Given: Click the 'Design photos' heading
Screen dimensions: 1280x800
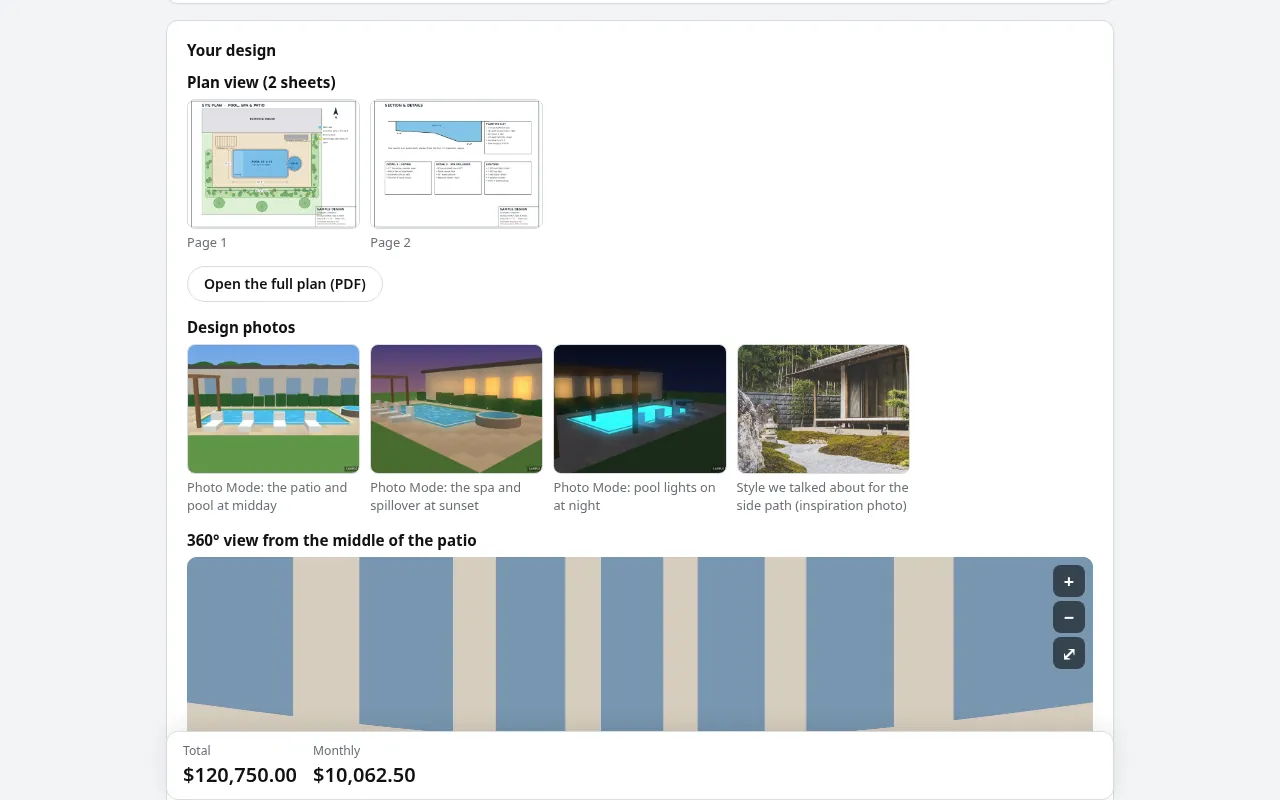Looking at the screenshot, I should click(241, 327).
